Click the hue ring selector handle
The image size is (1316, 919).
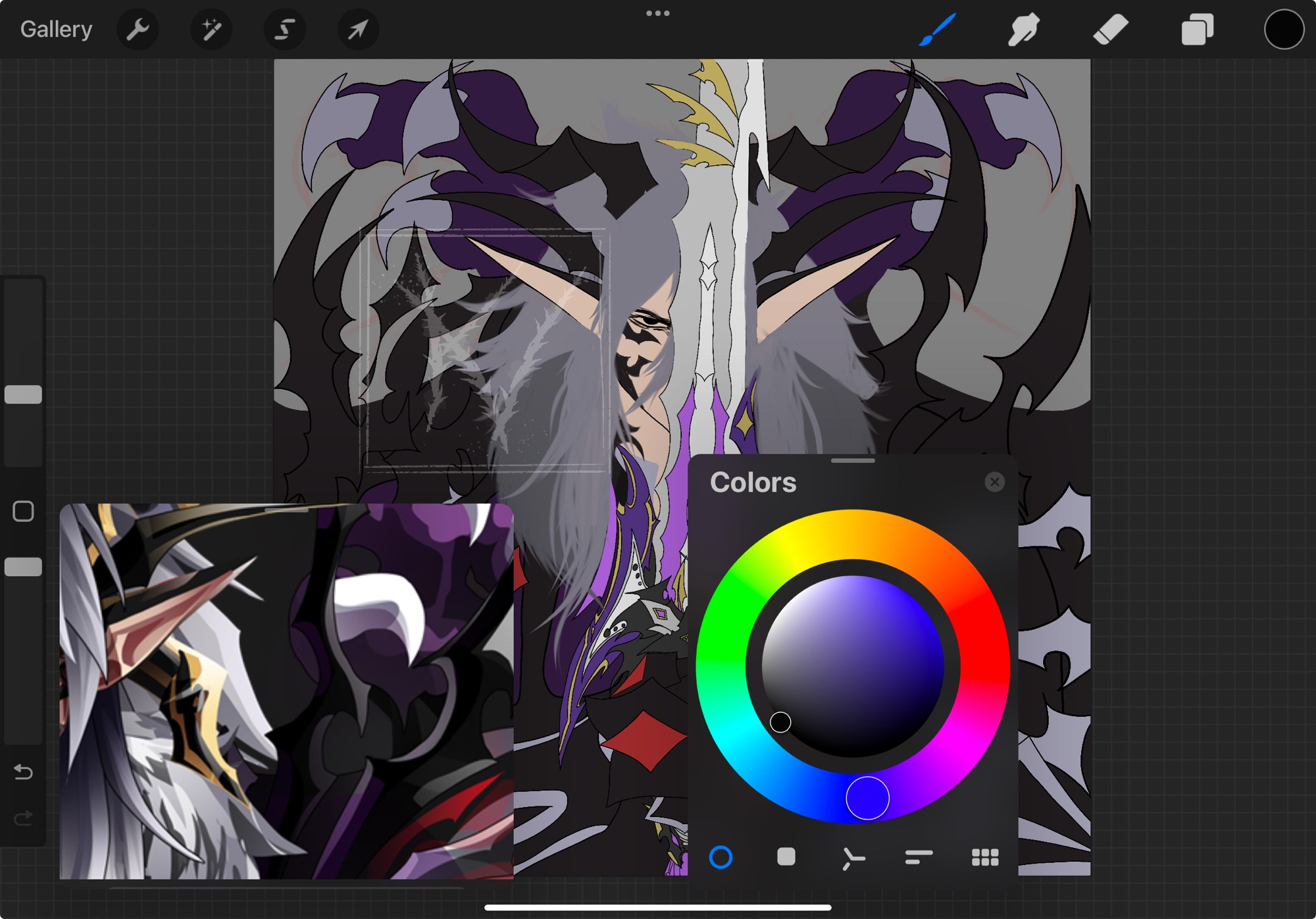(867, 798)
